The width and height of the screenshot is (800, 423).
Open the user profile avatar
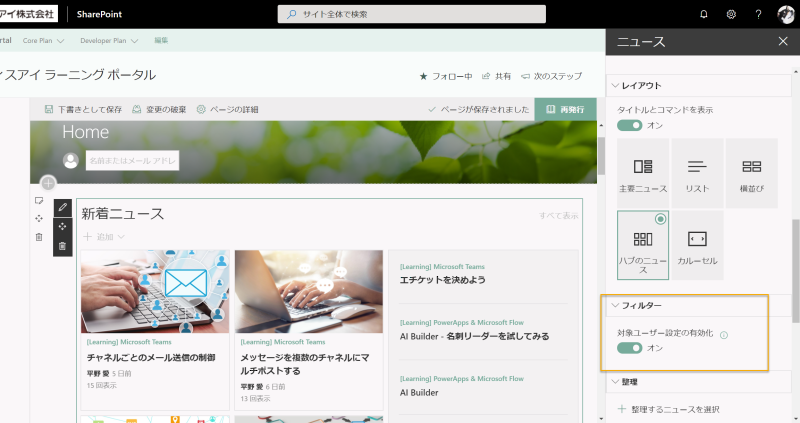(x=785, y=14)
